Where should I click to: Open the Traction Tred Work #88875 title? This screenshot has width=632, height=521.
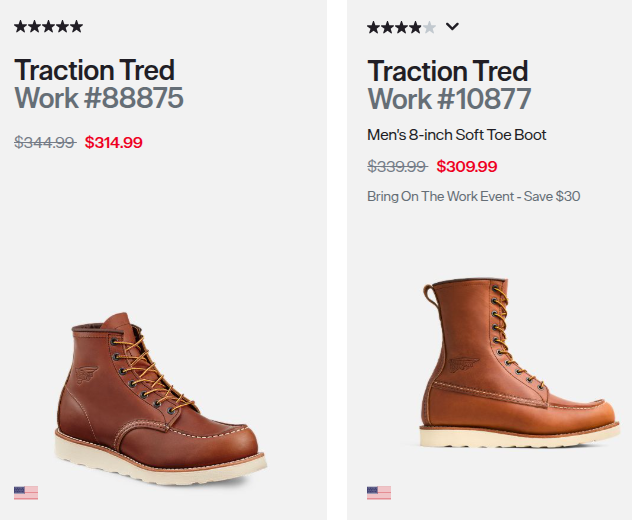(x=99, y=84)
